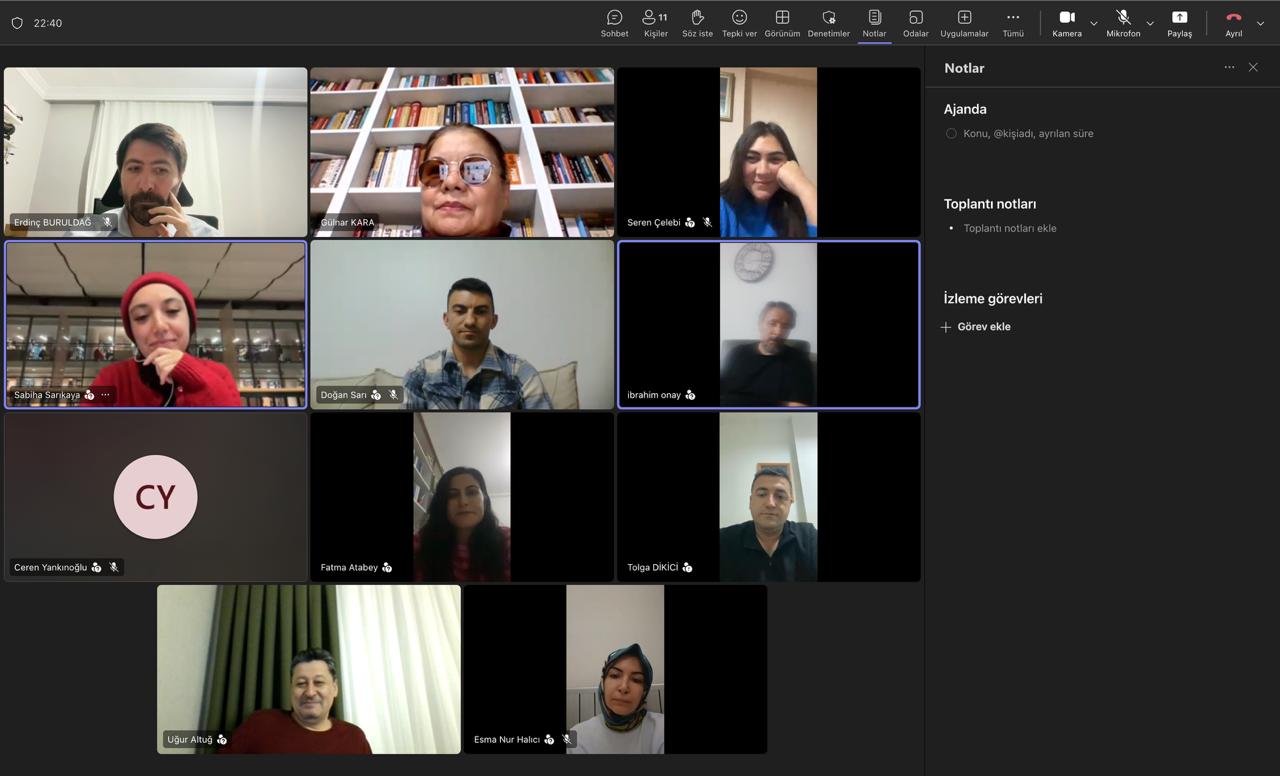Open Denetimler controls

(828, 23)
